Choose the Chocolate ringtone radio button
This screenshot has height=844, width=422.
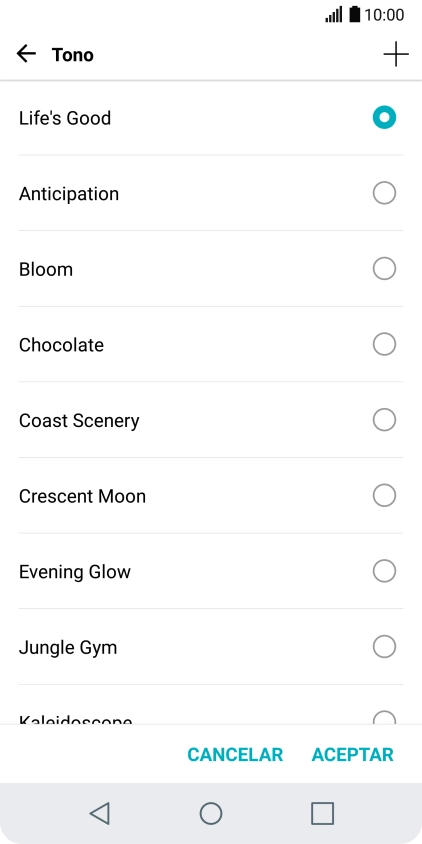click(384, 344)
